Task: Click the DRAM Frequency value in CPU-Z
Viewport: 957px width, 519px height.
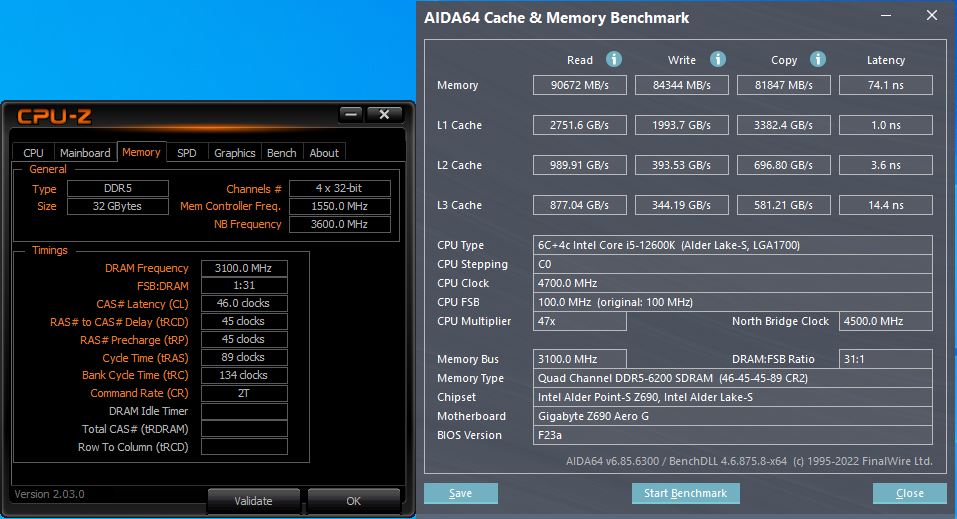Action: pos(244,268)
